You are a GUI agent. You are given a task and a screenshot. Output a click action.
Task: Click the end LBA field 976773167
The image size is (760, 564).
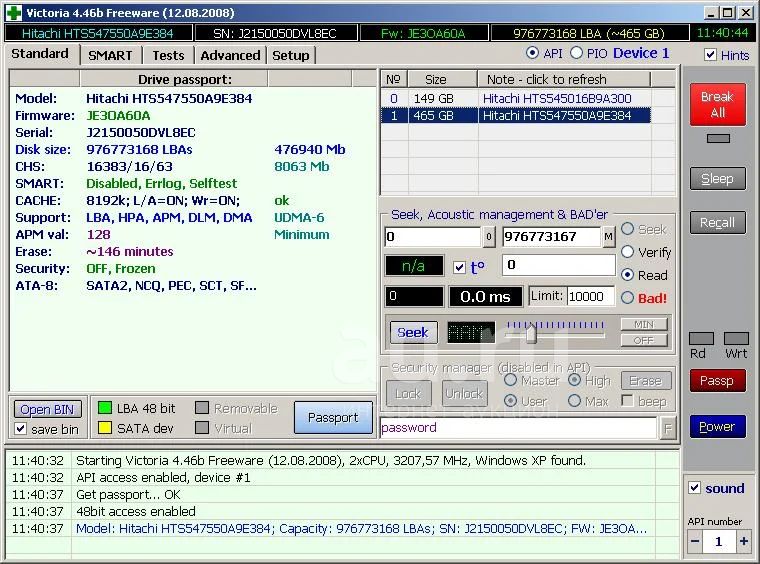[552, 237]
